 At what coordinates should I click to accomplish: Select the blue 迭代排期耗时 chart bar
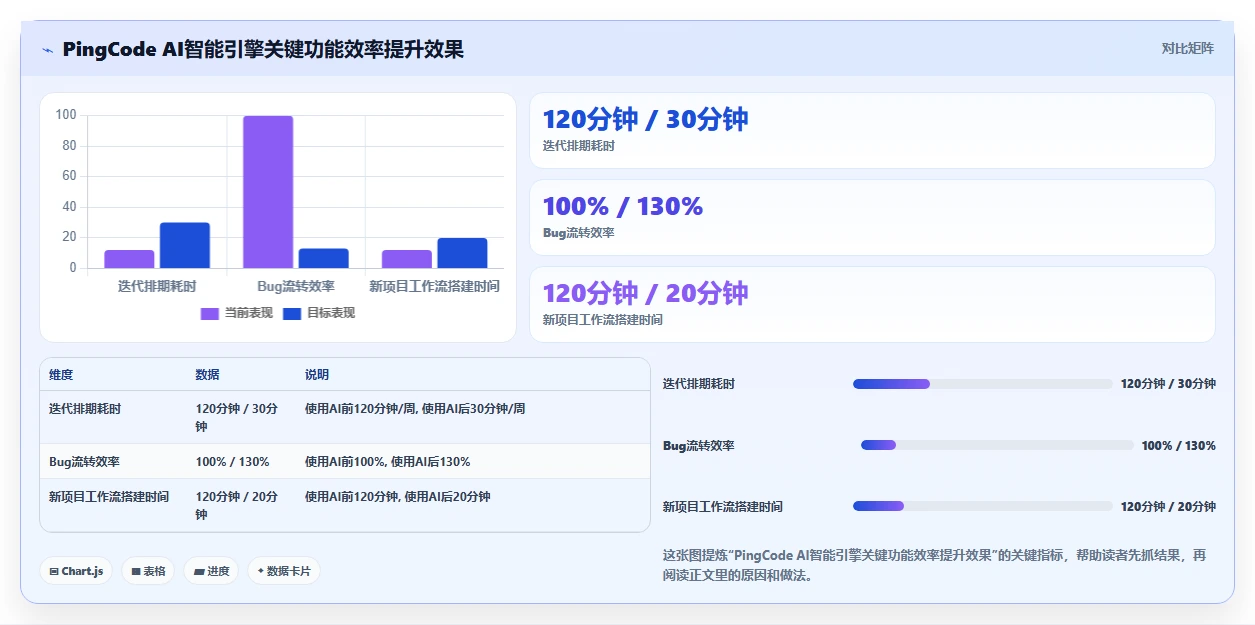point(185,245)
